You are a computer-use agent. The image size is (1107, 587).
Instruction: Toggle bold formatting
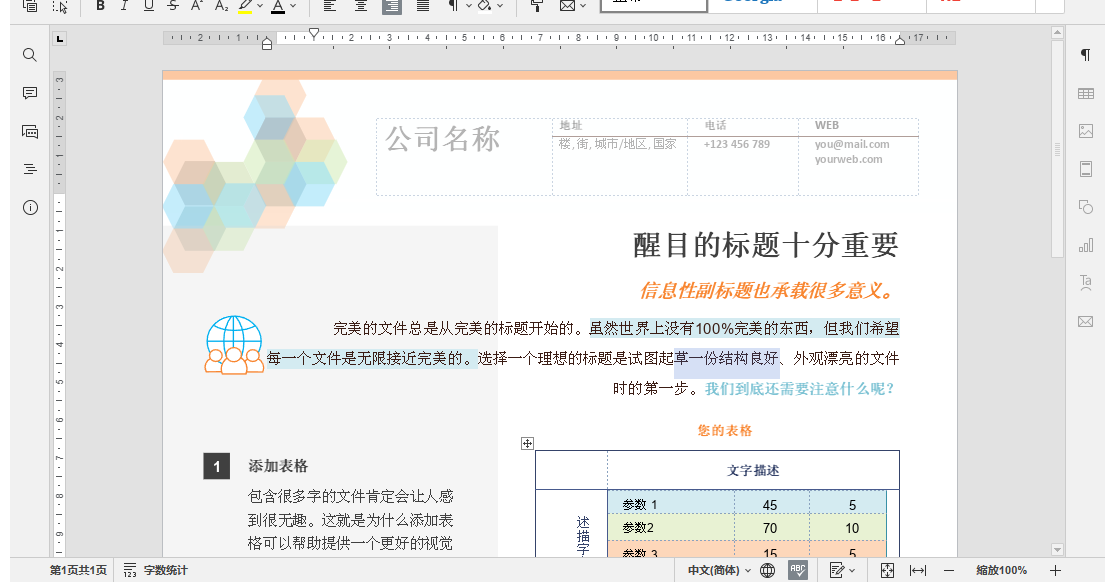(100, 7)
